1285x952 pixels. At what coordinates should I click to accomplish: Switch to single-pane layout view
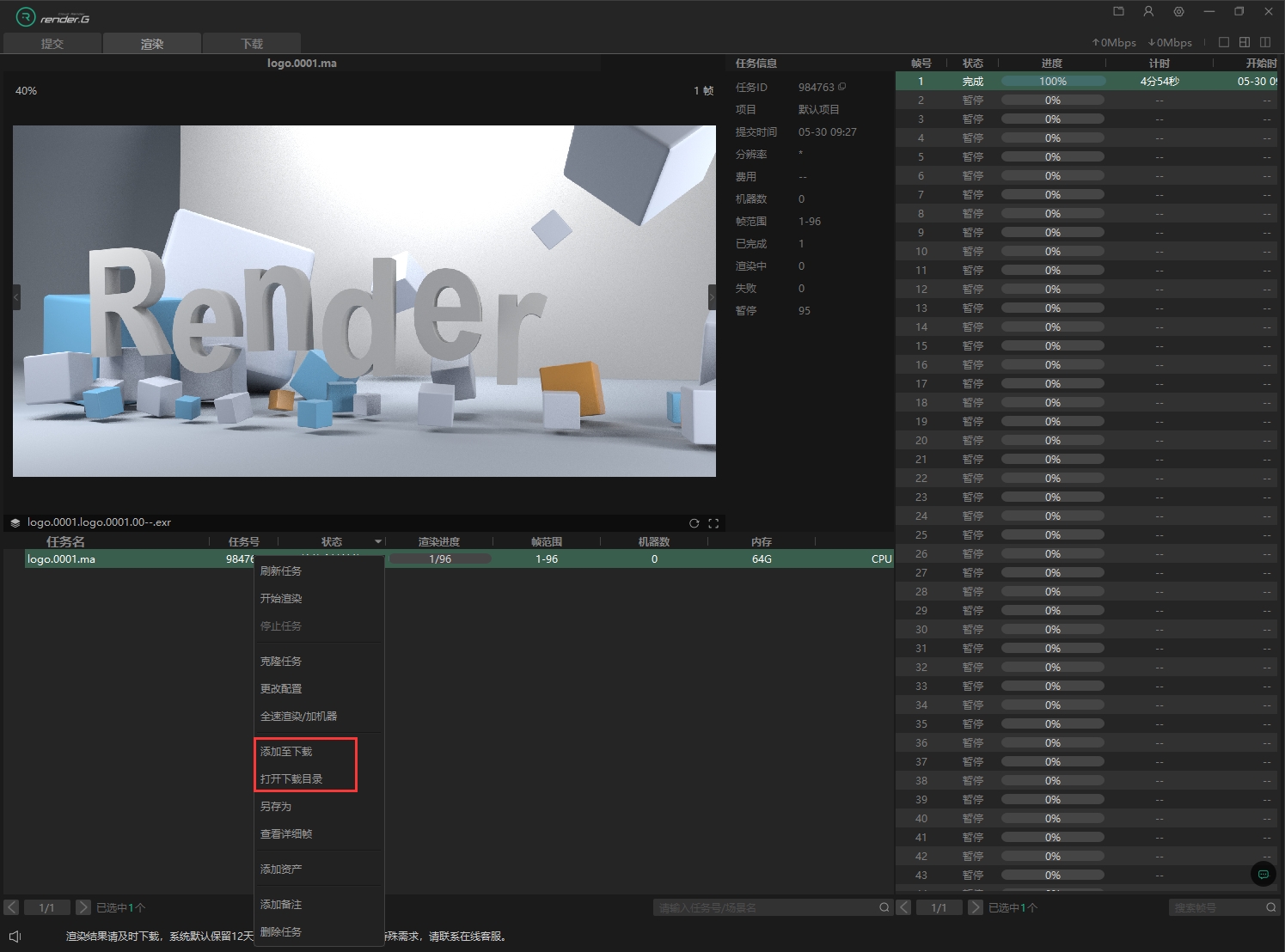pos(1224,42)
